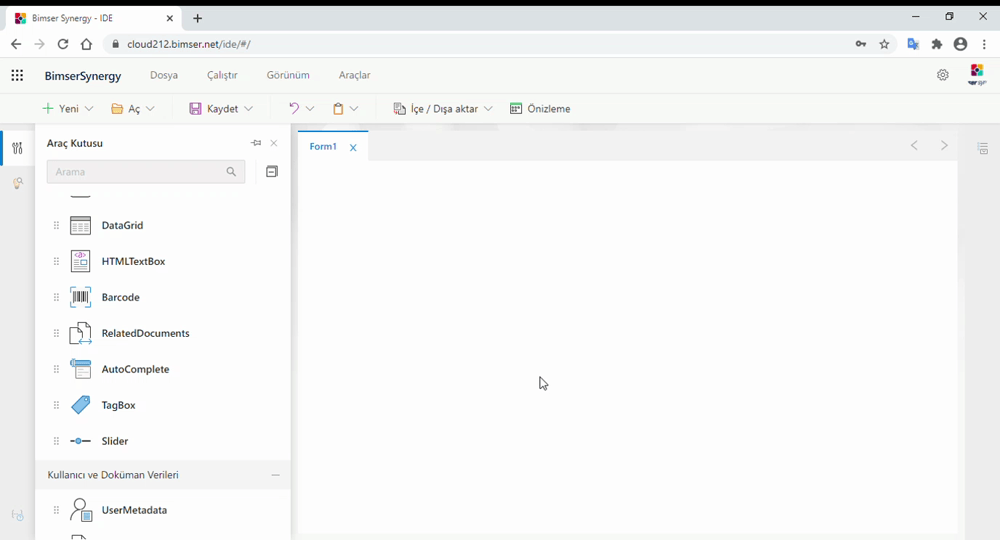This screenshot has height=540, width=1000.
Task: Choose the UserMetadata control icon
Action: coord(81,511)
